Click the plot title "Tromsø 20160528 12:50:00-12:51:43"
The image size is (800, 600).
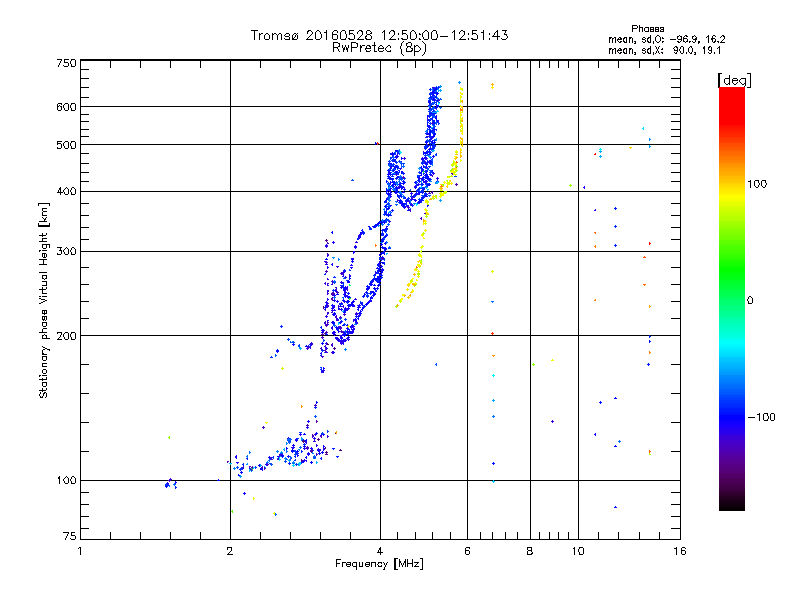(379, 35)
